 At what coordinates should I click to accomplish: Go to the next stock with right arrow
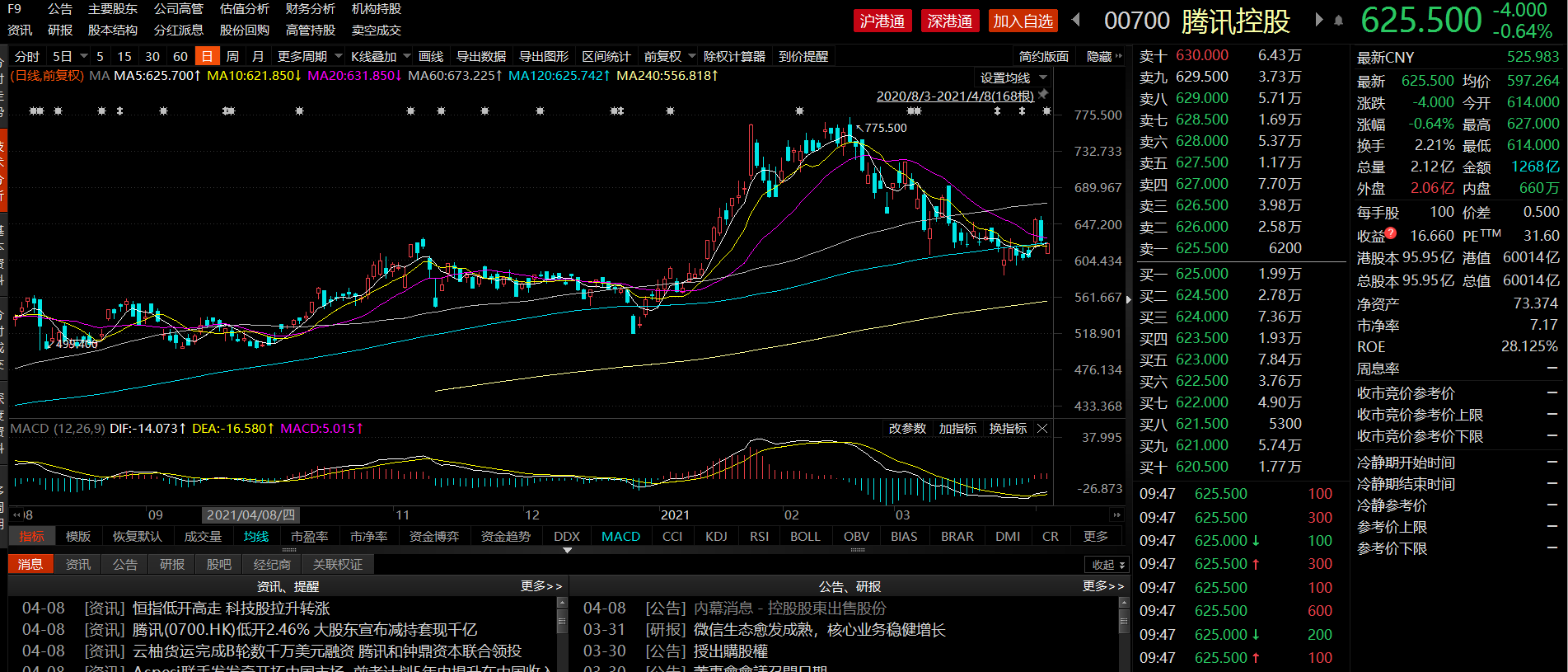1319,19
